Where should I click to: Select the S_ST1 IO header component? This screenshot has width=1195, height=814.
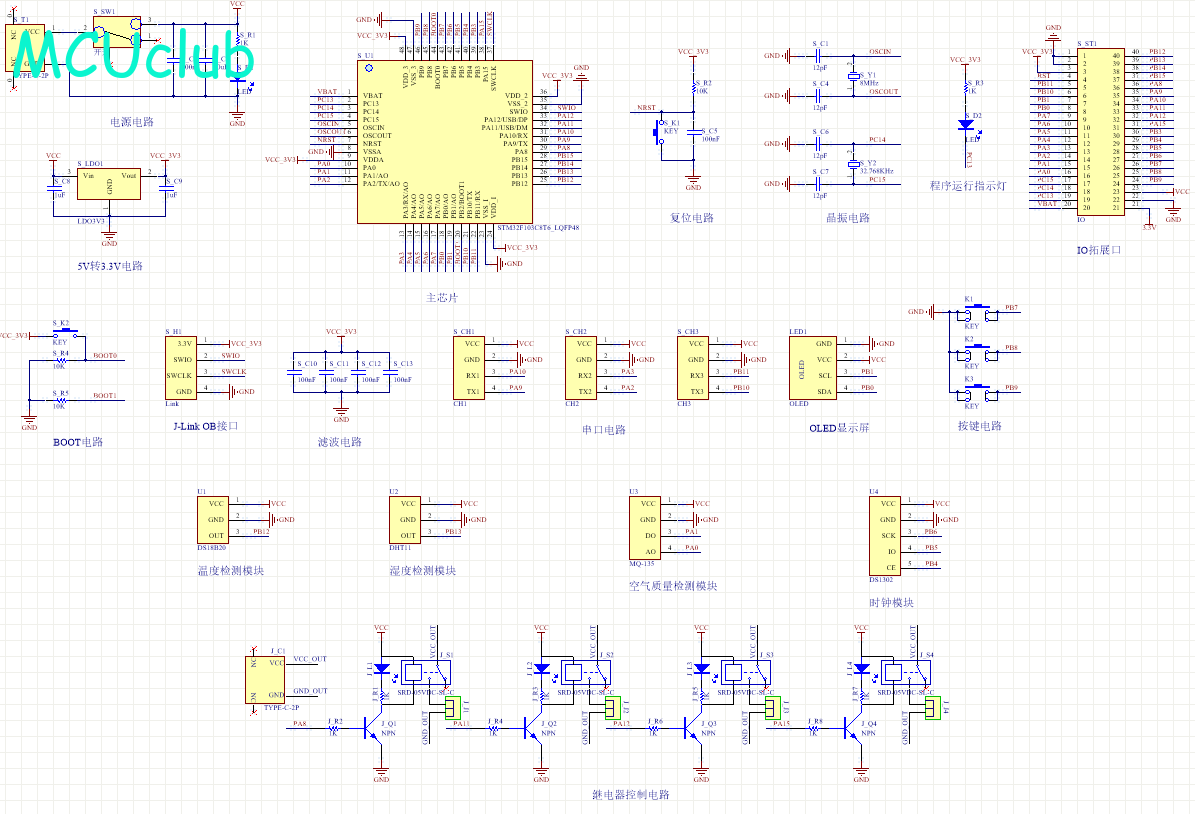click(1100, 132)
